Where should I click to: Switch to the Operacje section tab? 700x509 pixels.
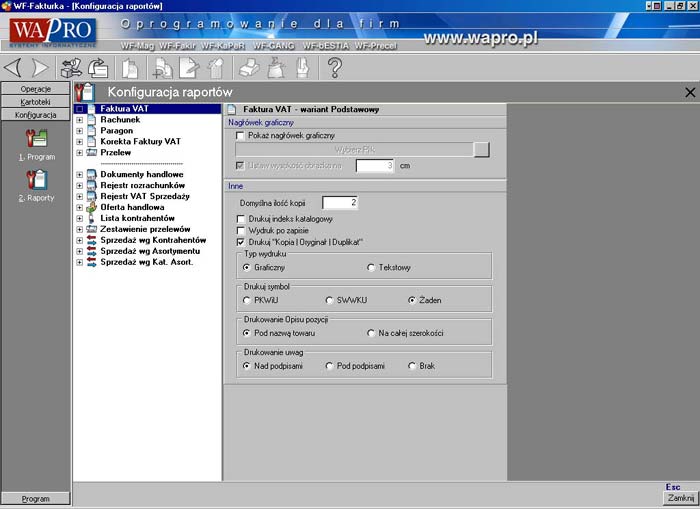click(36, 89)
